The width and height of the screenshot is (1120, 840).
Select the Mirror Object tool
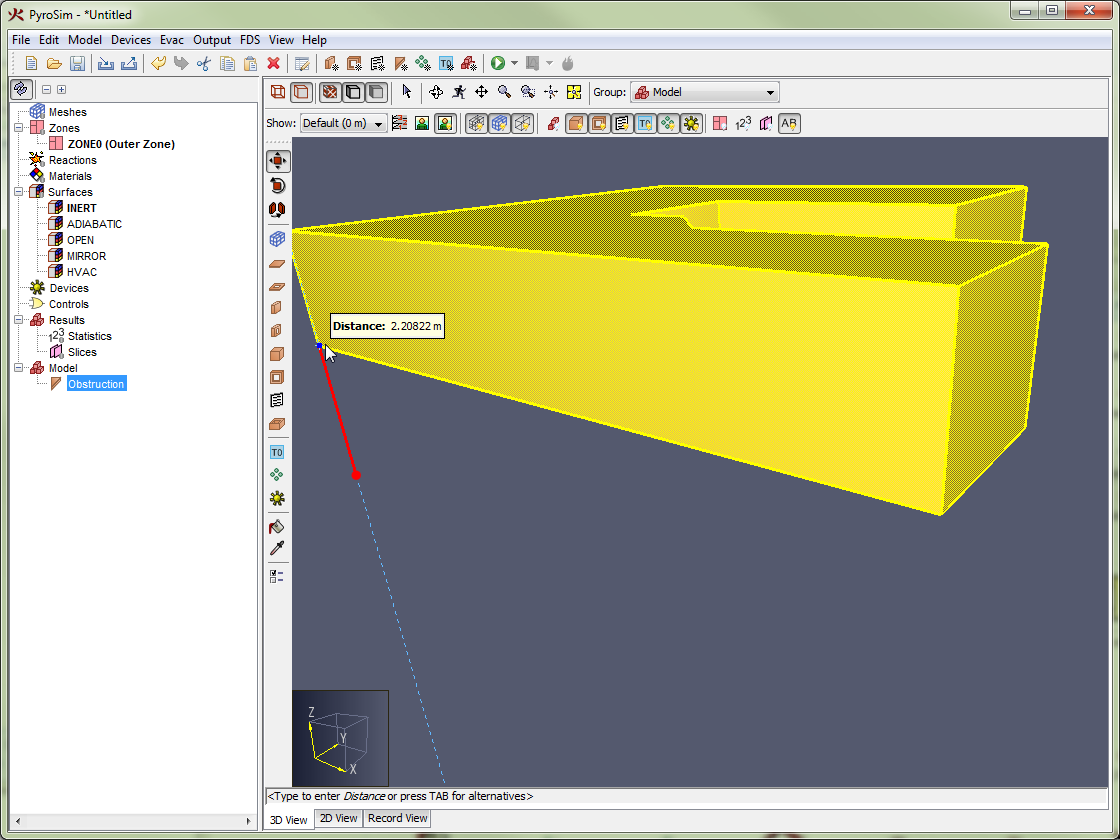click(278, 209)
